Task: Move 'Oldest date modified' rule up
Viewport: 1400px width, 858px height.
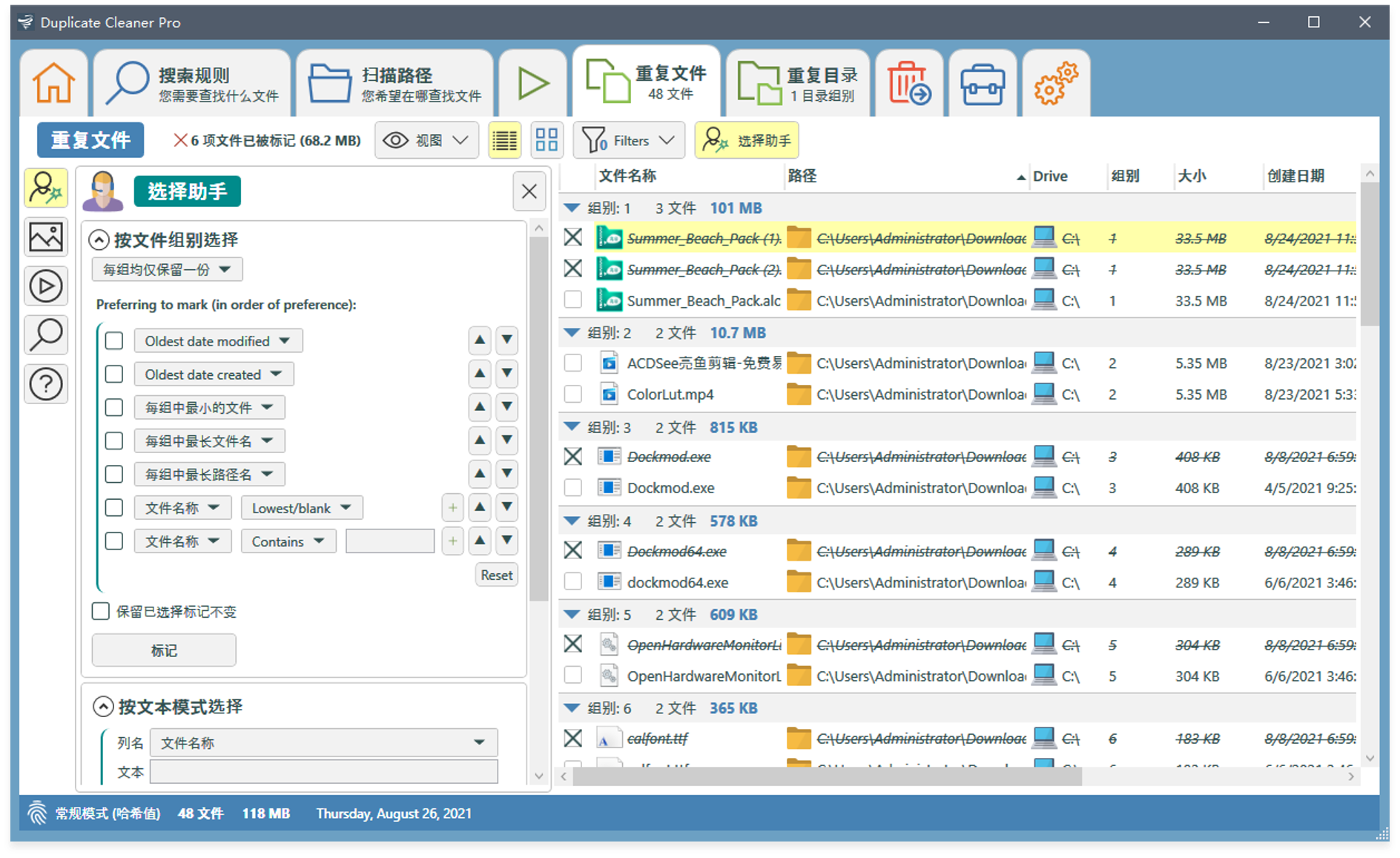Action: (480, 340)
